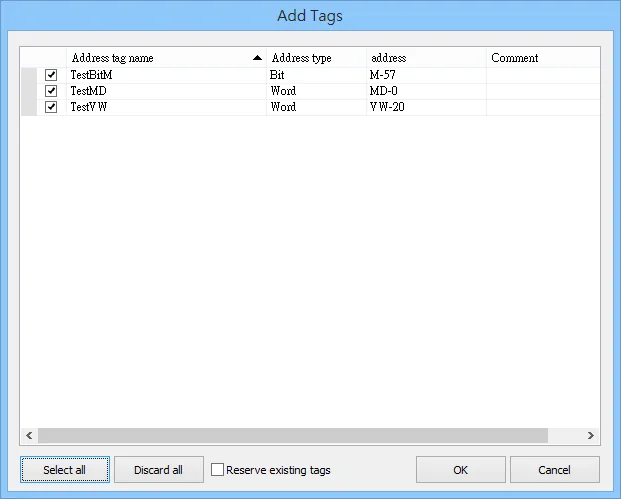Cancel the Add Tags dialog
The image size is (621, 499).
point(555,470)
